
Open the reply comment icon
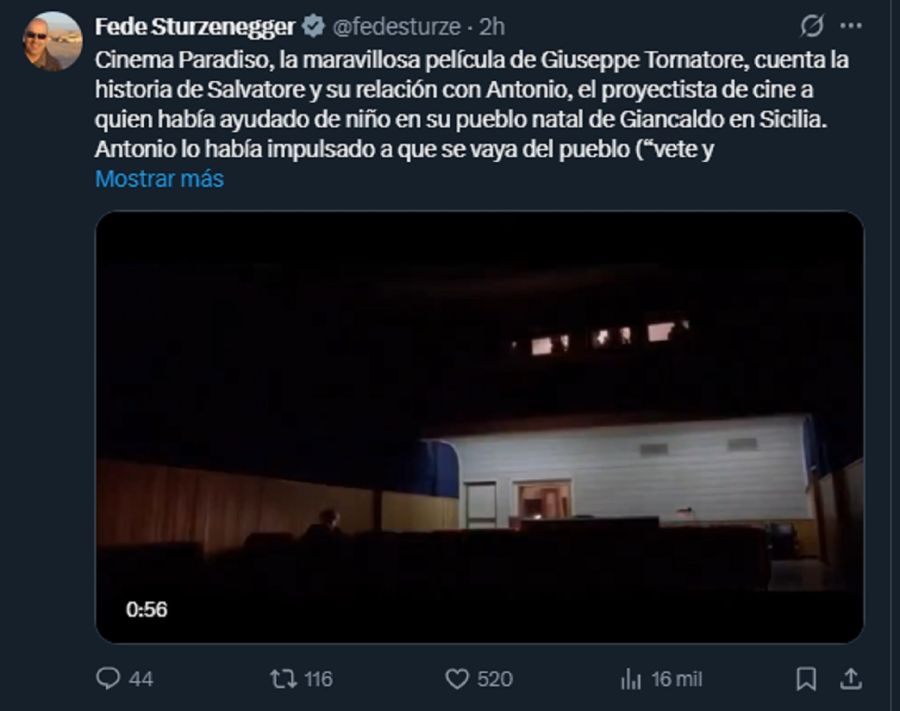[x=108, y=678]
